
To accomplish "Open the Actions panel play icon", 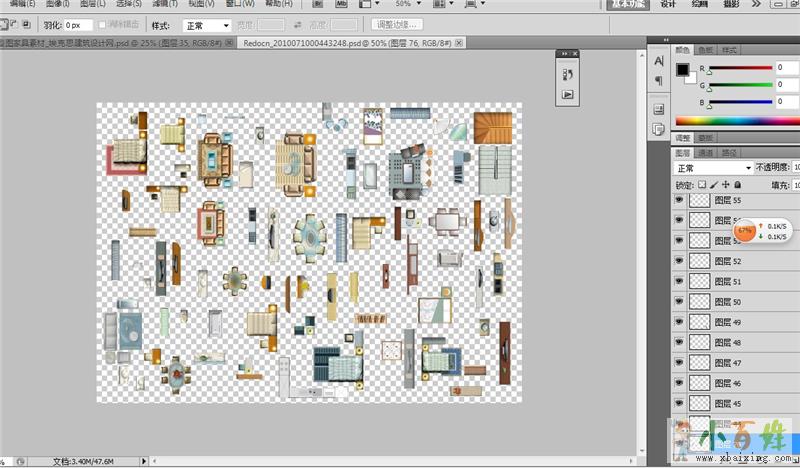I will pyautogui.click(x=568, y=94).
